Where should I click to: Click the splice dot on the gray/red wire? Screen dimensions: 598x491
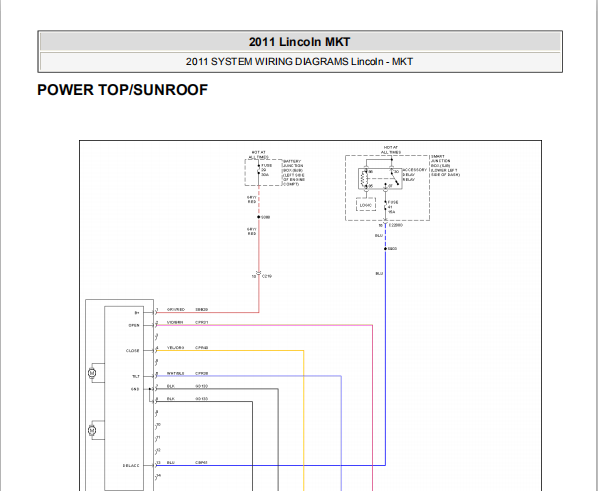(x=259, y=217)
